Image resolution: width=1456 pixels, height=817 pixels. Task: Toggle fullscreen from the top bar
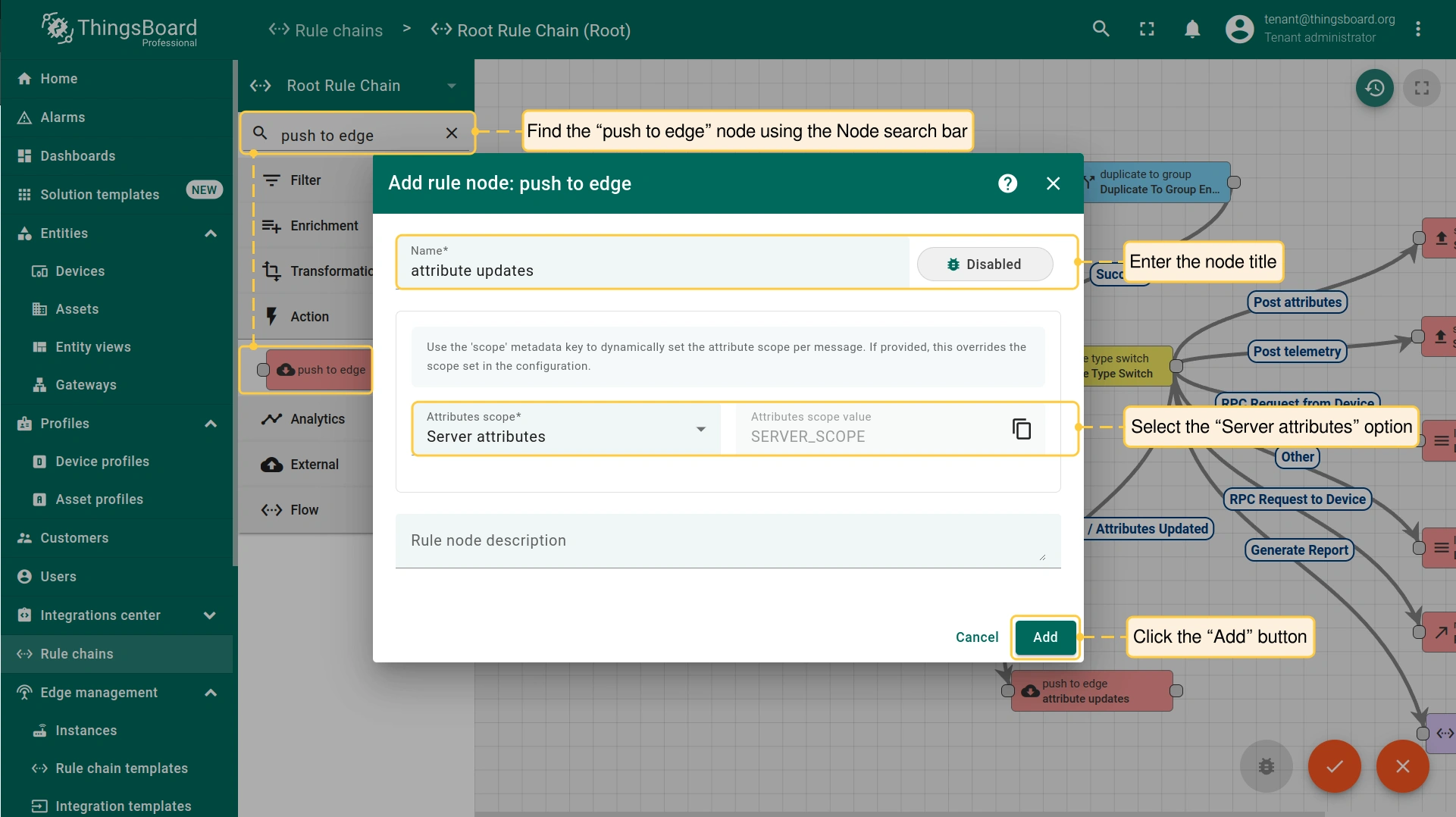point(1147,30)
